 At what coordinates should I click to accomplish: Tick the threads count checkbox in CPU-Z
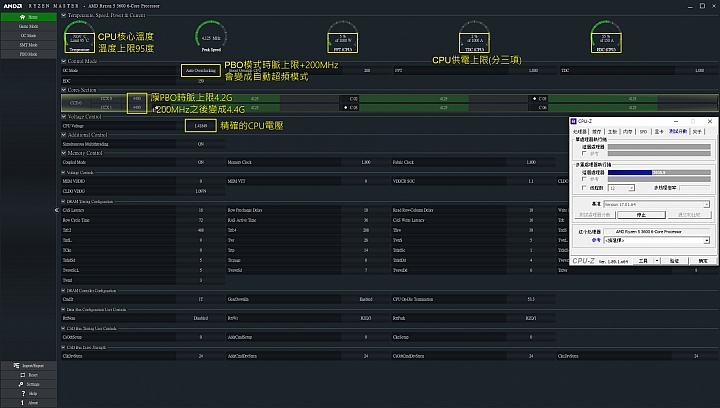point(584,188)
